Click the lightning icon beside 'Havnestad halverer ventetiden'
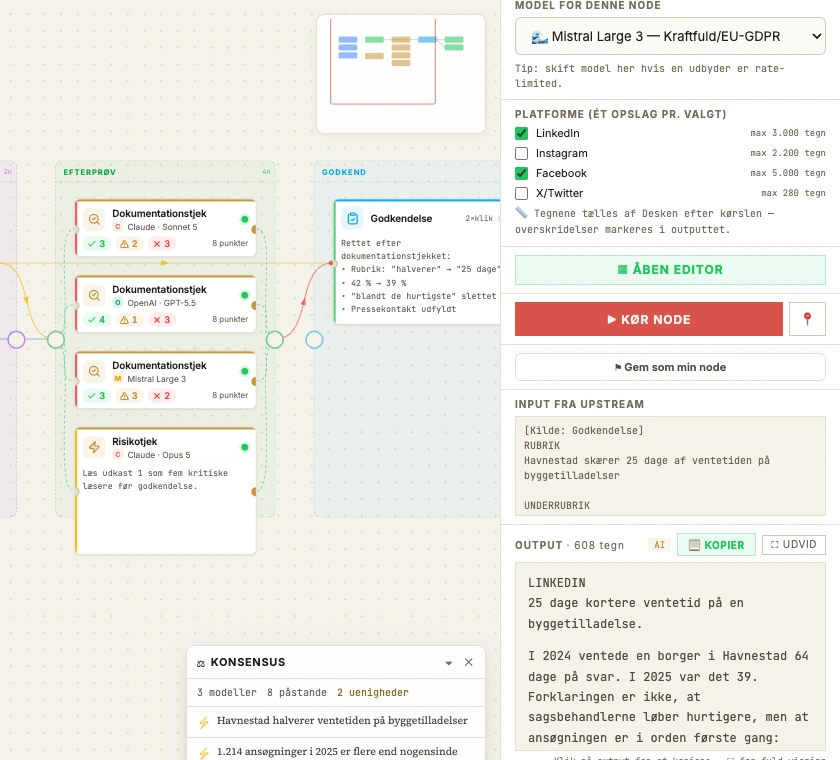This screenshot has height=760, width=840. tap(204, 723)
